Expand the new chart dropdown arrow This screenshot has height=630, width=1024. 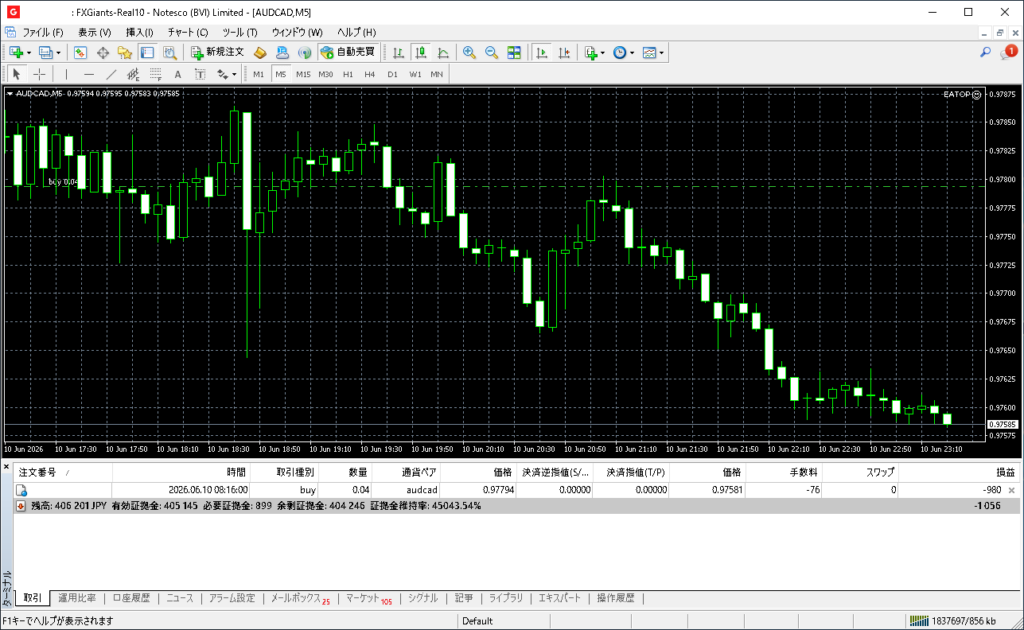pyautogui.click(x=29, y=53)
